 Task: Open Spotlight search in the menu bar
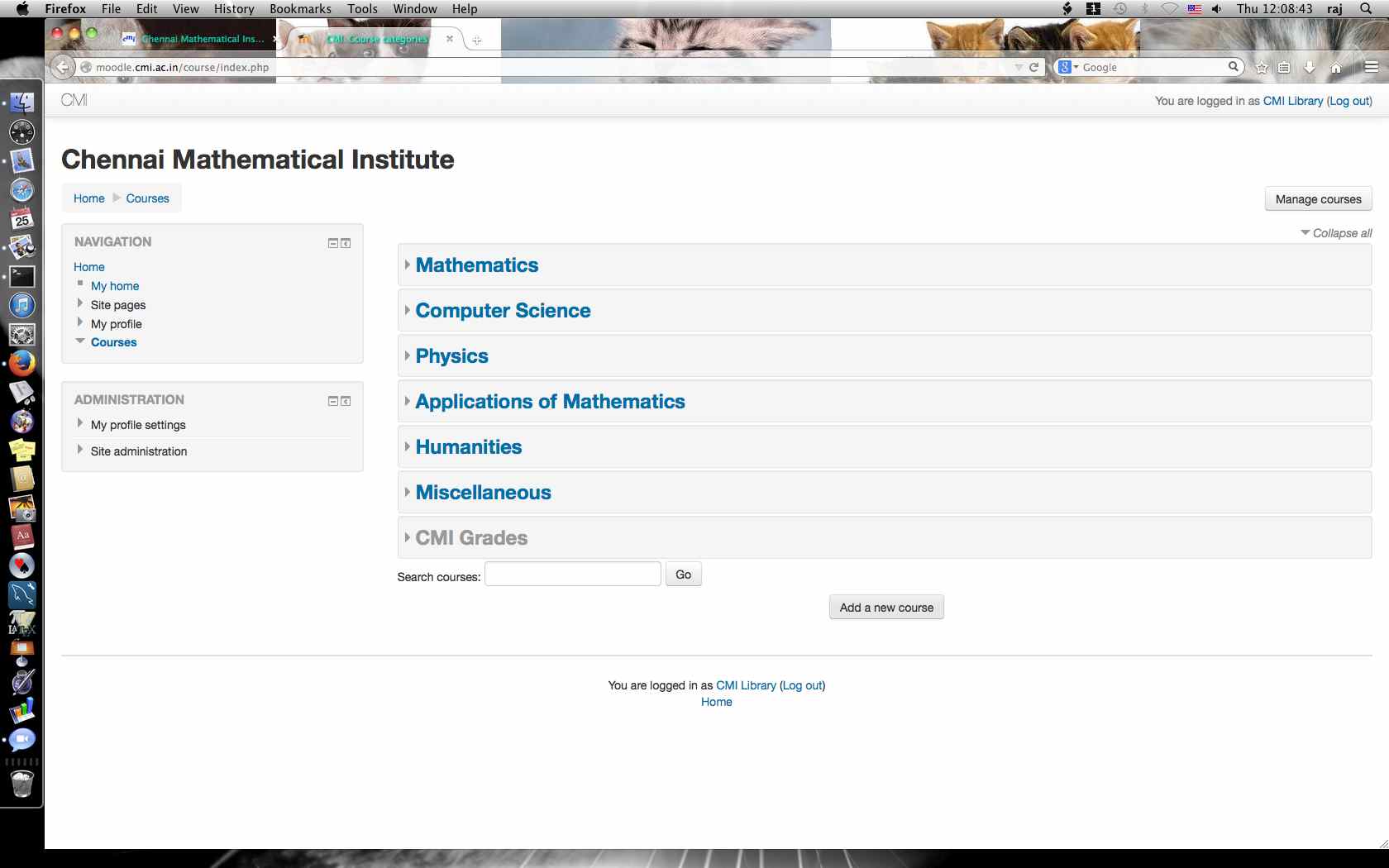(1366, 8)
